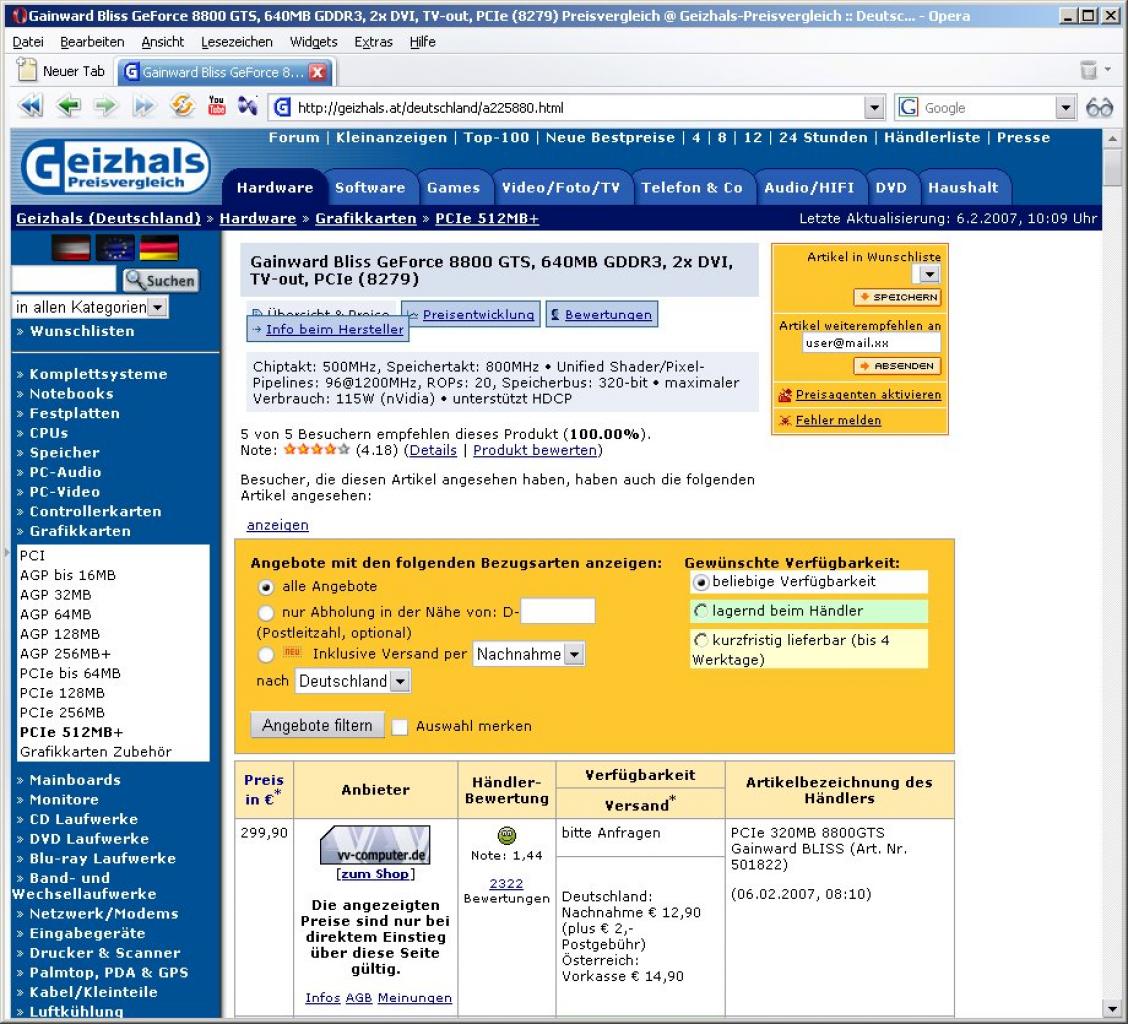Open the Deutschland country dropdown
This screenshot has height=1024, width=1128.
(401, 681)
